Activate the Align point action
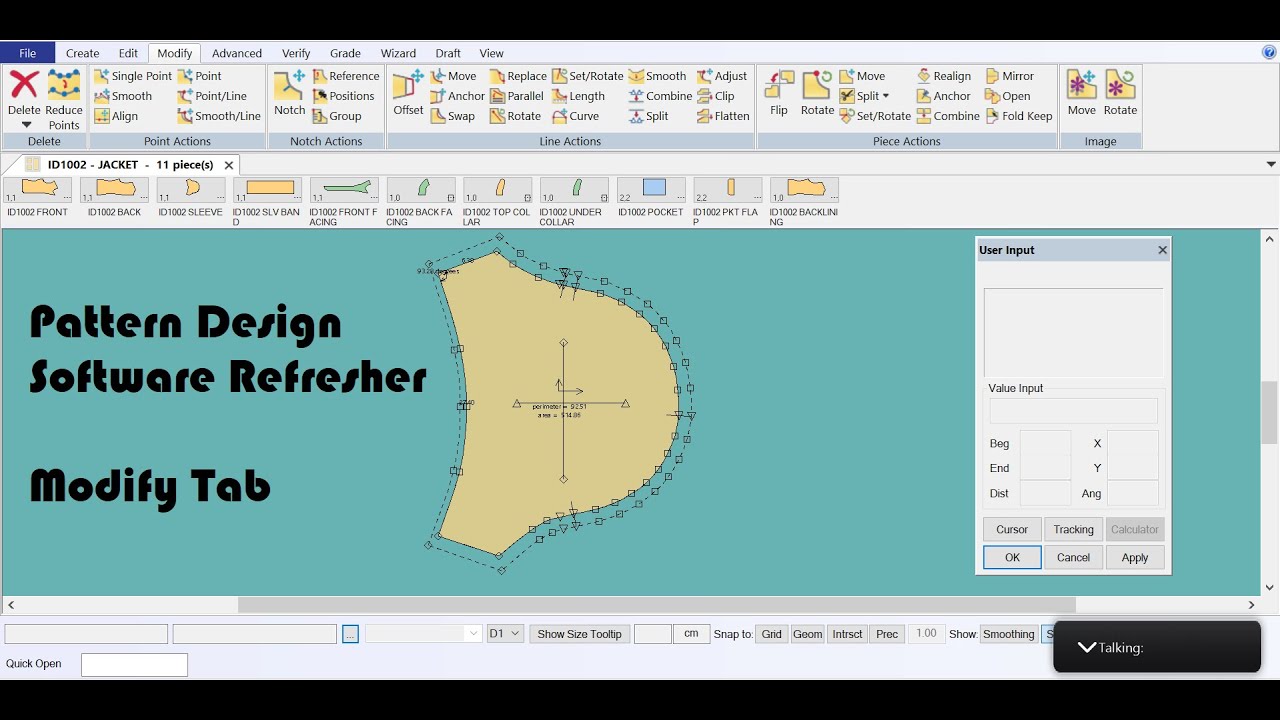1280x720 pixels. 116,116
